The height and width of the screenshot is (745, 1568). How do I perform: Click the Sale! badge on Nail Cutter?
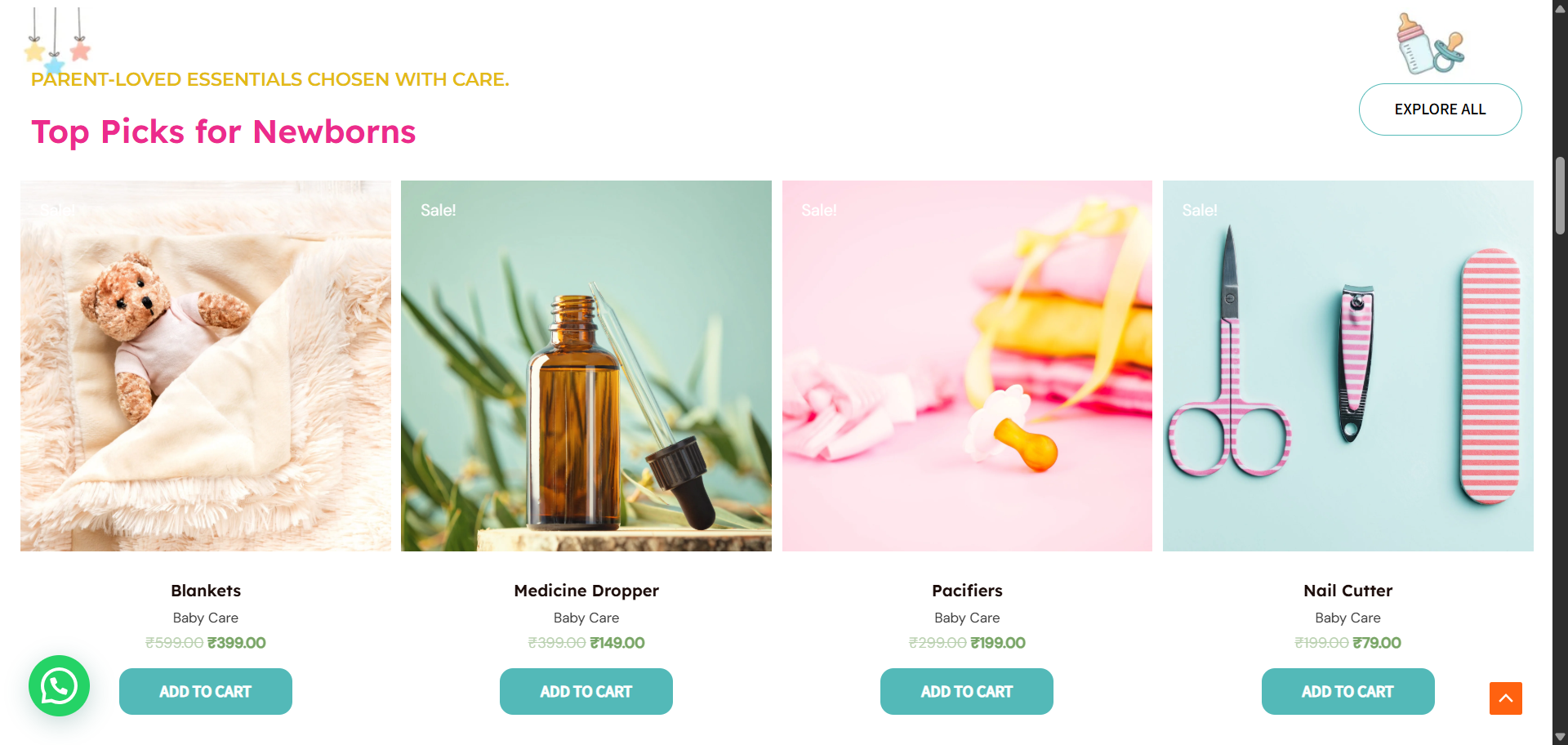pyautogui.click(x=1200, y=210)
